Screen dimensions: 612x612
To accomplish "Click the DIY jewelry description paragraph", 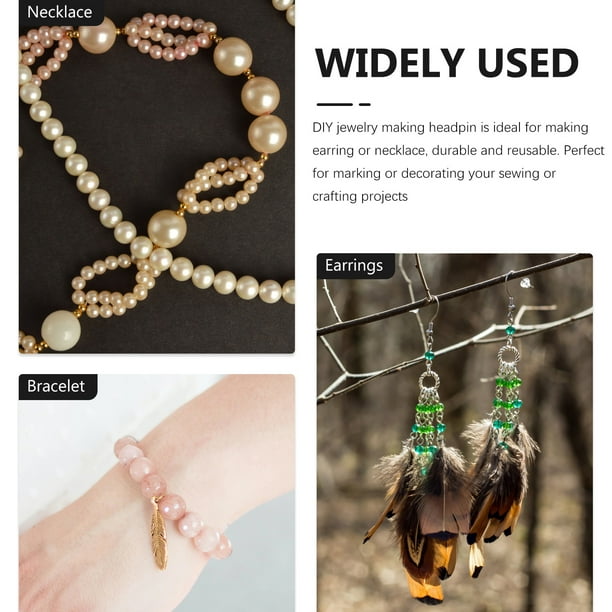I will (x=458, y=162).
